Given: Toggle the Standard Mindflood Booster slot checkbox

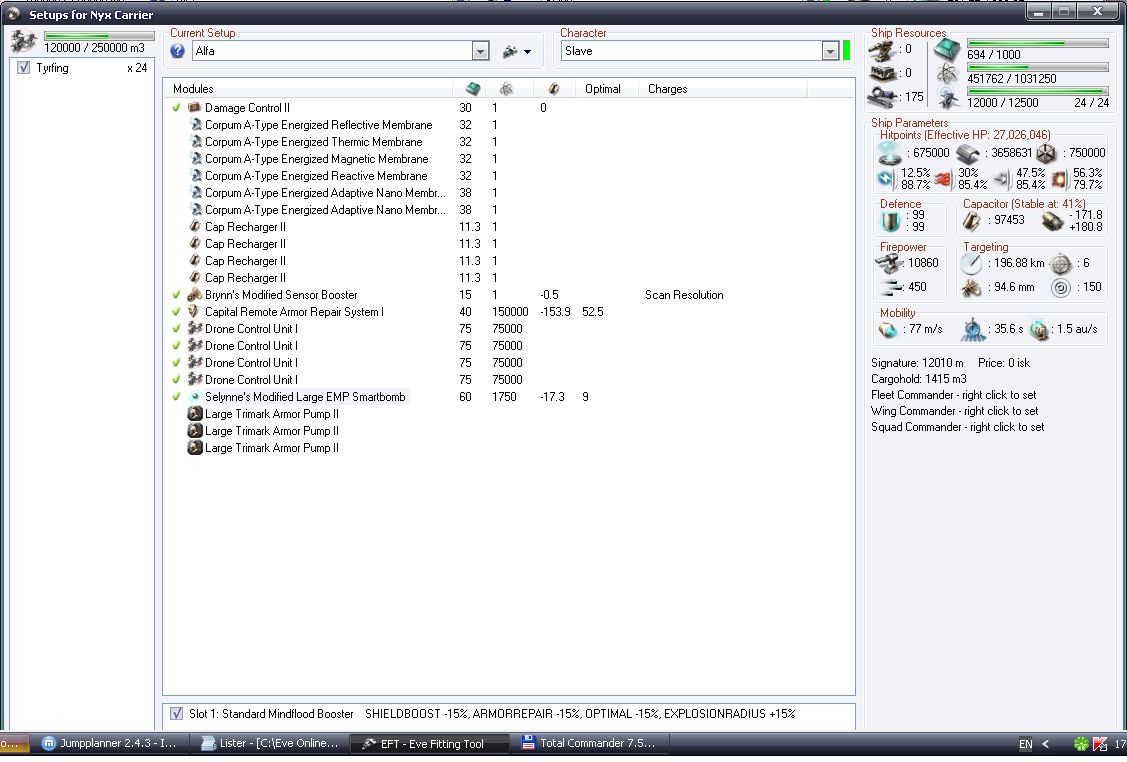Looking at the screenshot, I should pyautogui.click(x=176, y=714).
